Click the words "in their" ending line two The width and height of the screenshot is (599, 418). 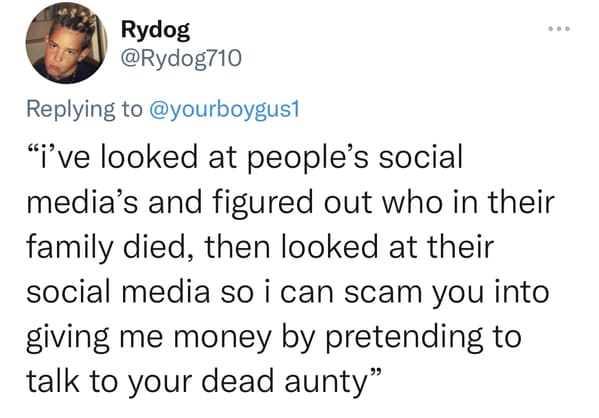pos(503,203)
